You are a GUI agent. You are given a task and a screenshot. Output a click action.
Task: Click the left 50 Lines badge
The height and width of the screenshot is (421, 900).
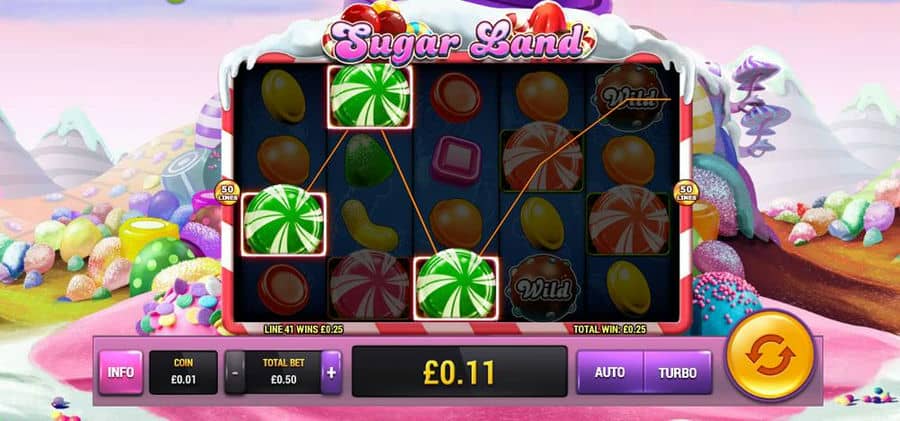tap(227, 192)
